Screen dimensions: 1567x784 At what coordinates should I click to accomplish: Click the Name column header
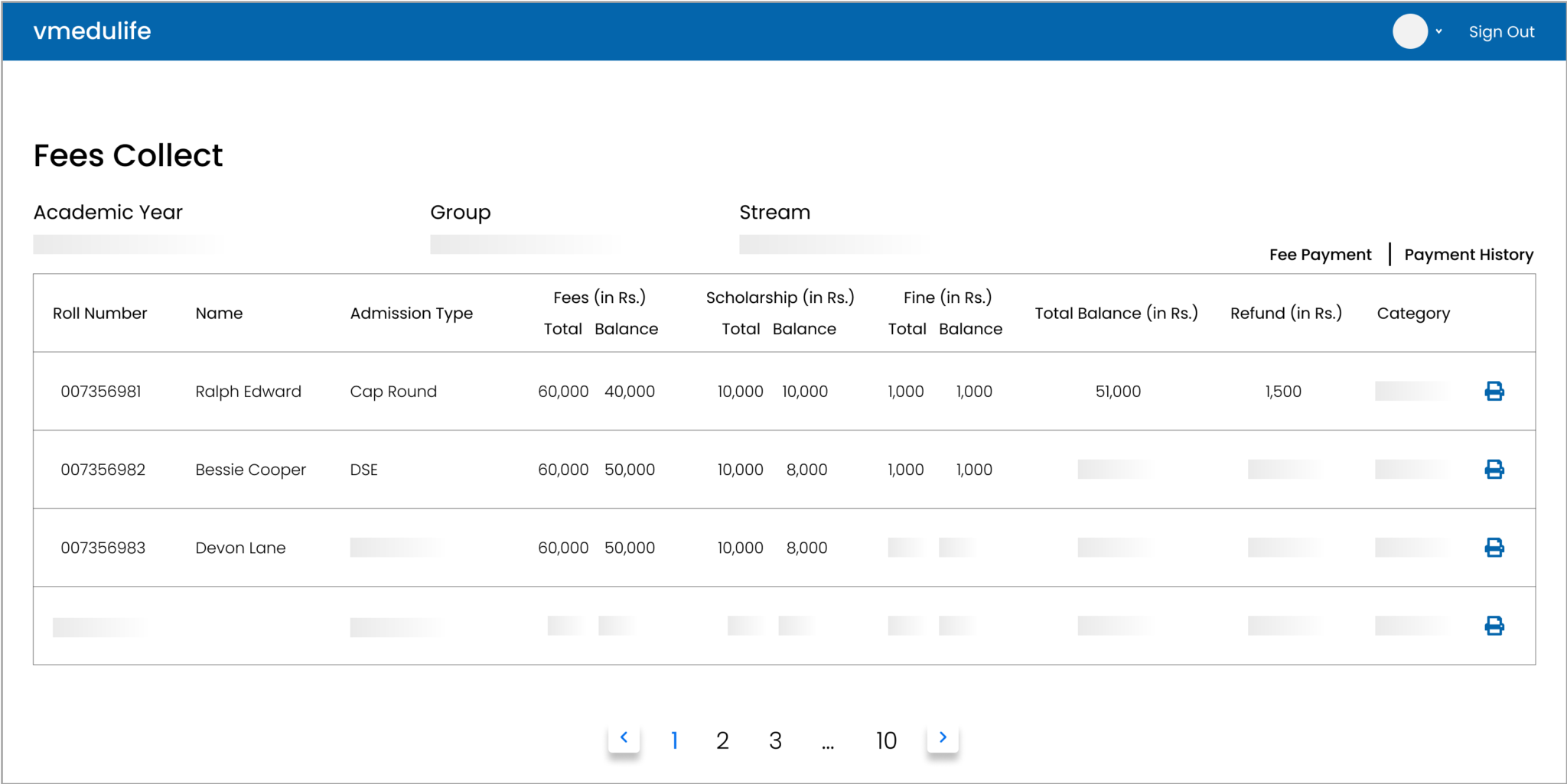(x=219, y=314)
